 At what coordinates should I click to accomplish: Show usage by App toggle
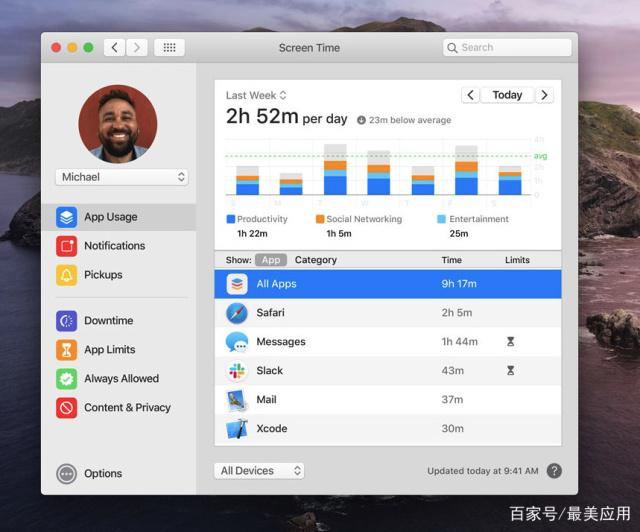tap(271, 260)
